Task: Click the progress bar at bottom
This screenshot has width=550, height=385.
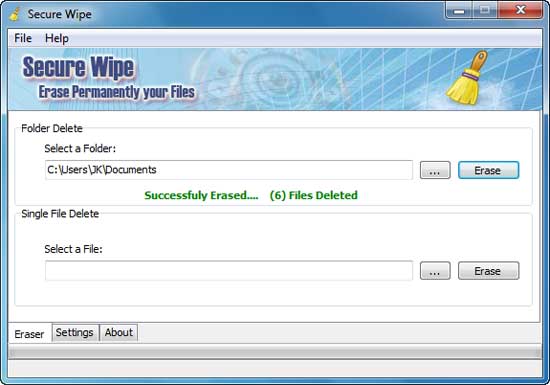Action: tap(275, 352)
